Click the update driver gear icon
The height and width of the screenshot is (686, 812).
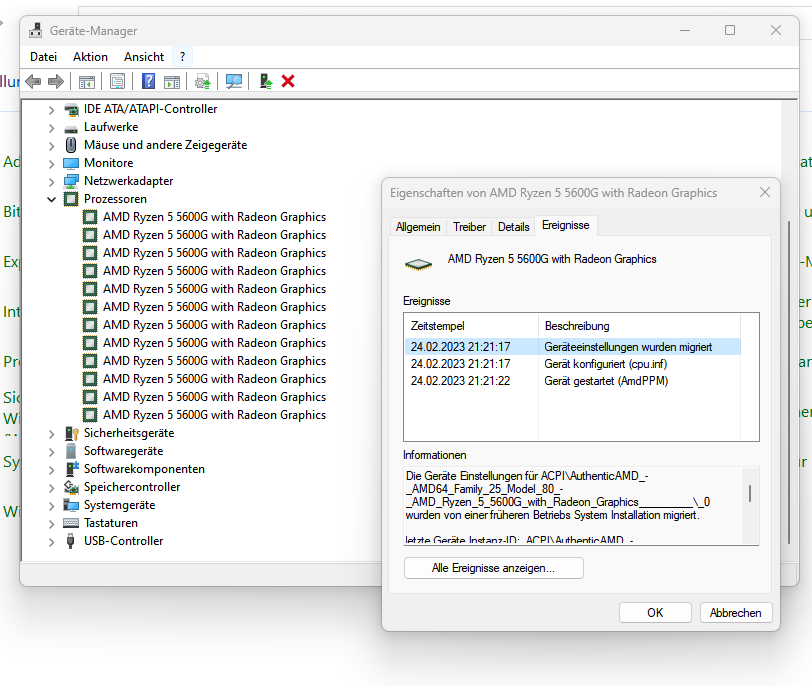202,81
